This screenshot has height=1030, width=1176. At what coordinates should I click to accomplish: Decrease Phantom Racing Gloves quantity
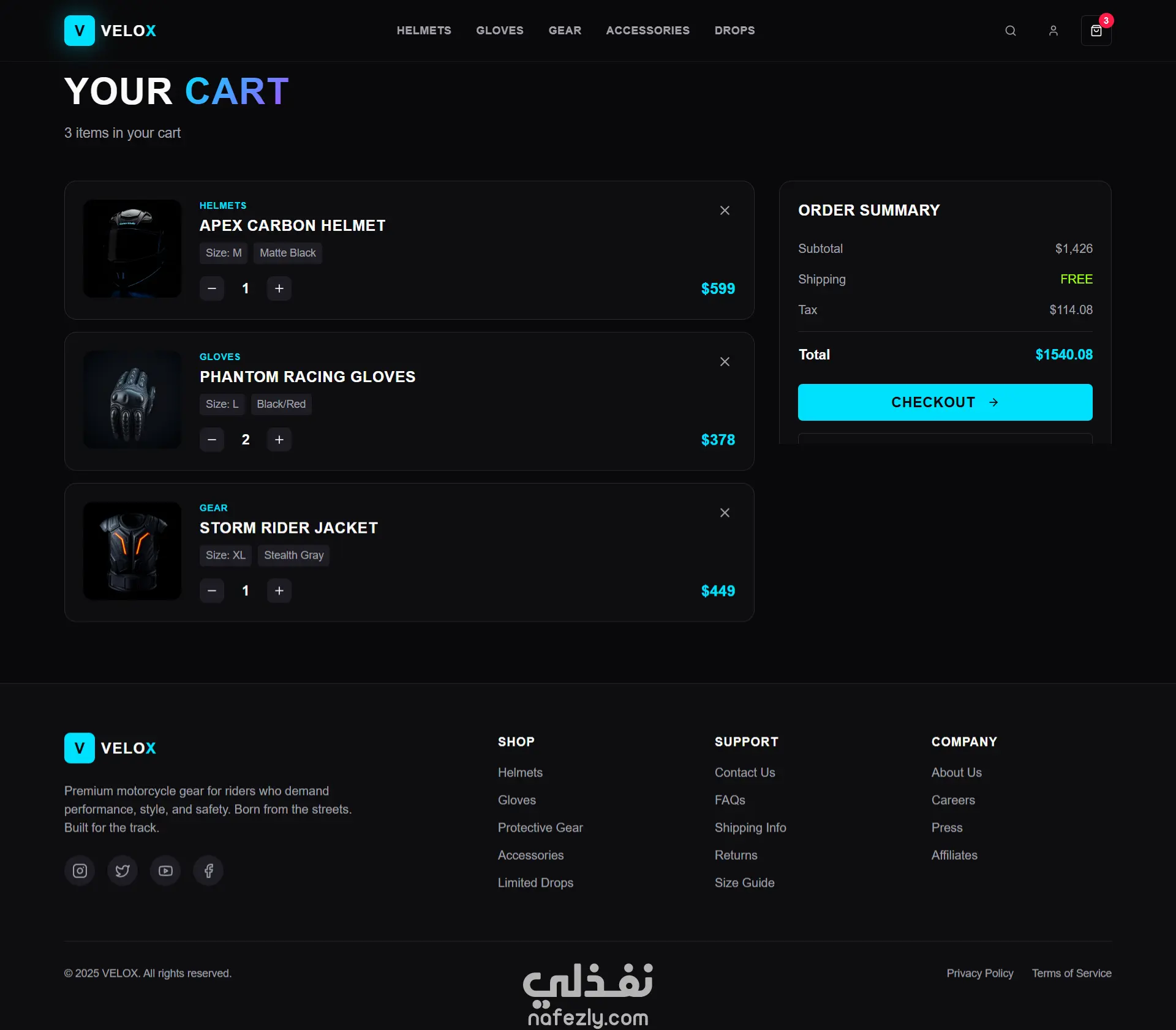click(x=212, y=440)
